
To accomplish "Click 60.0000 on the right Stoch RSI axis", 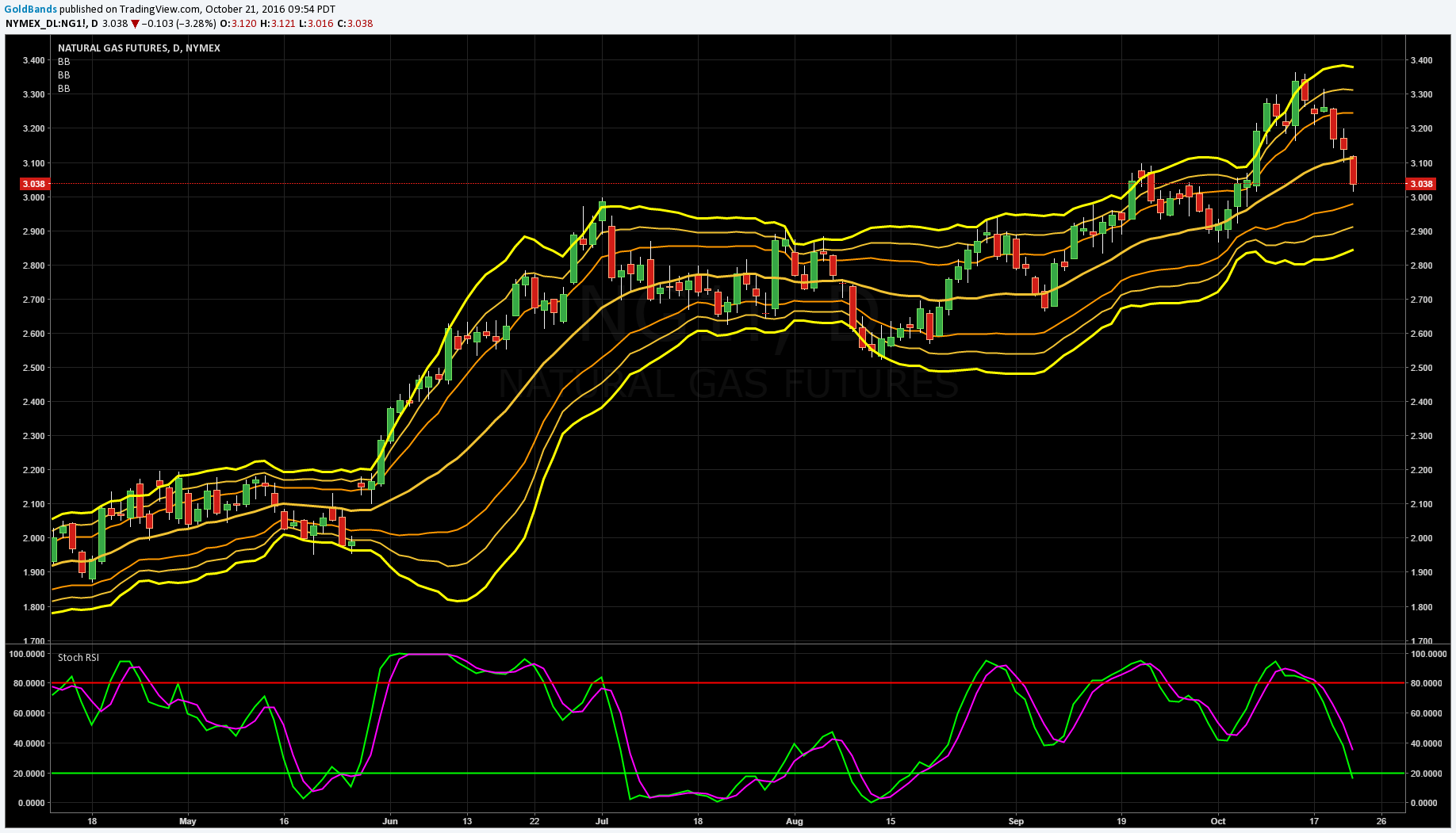I will click(1427, 713).
